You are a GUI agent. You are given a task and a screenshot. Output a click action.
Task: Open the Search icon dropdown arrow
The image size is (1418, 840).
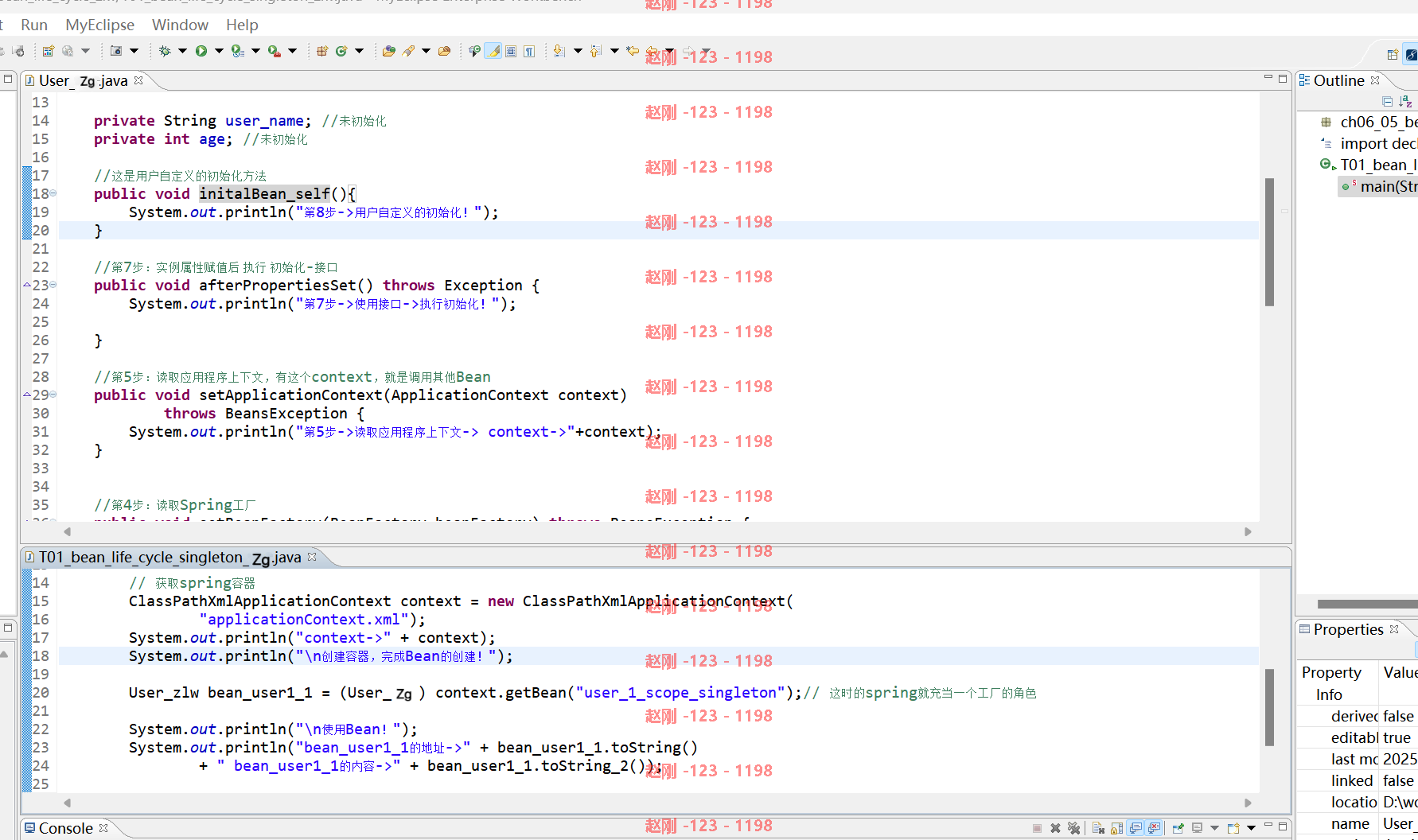426,51
